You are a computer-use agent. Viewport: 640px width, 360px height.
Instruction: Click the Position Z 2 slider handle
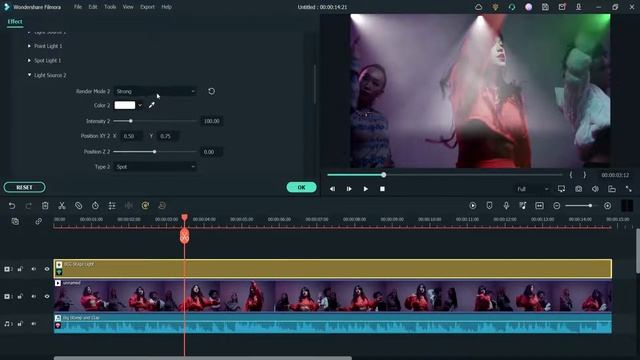pos(154,152)
